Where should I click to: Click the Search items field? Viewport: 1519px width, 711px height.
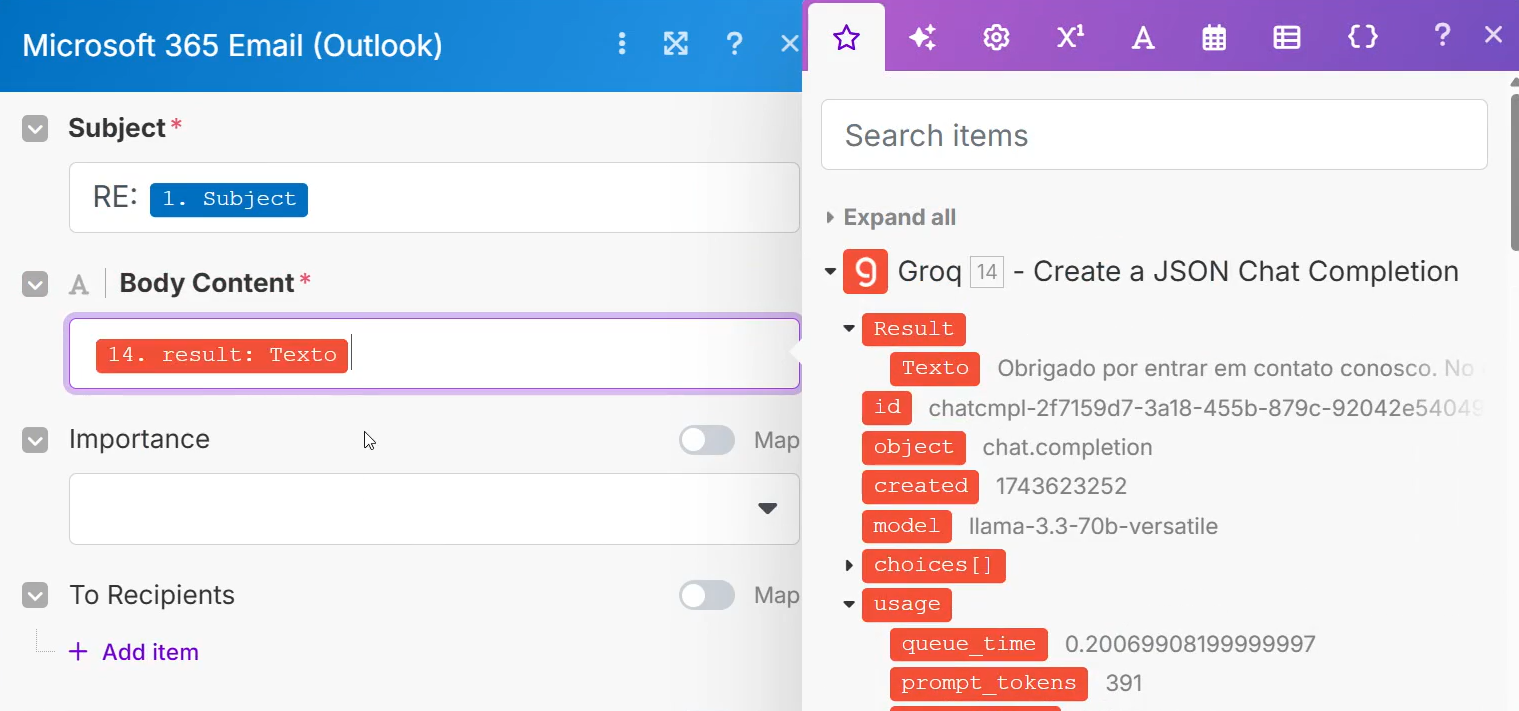(1154, 135)
